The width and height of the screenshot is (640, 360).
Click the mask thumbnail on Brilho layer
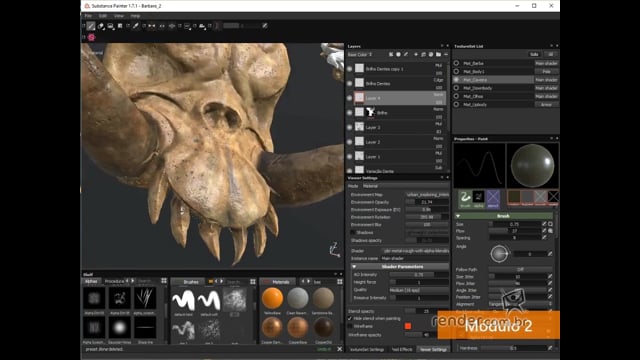click(370, 112)
